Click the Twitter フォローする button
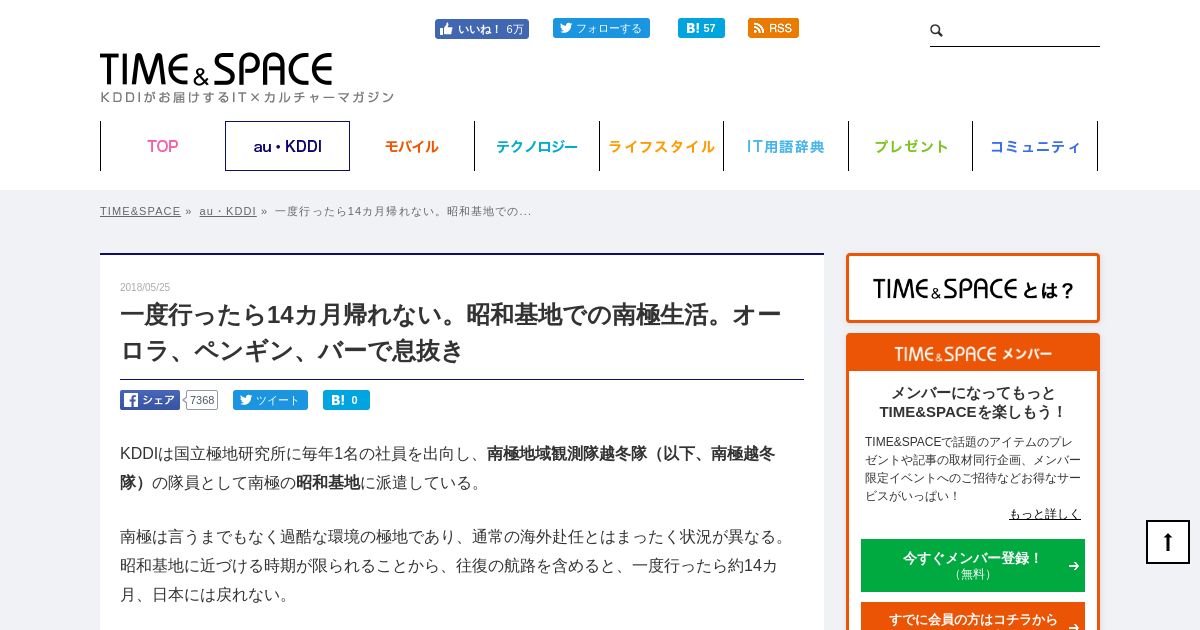This screenshot has width=1200, height=630. 601,28
